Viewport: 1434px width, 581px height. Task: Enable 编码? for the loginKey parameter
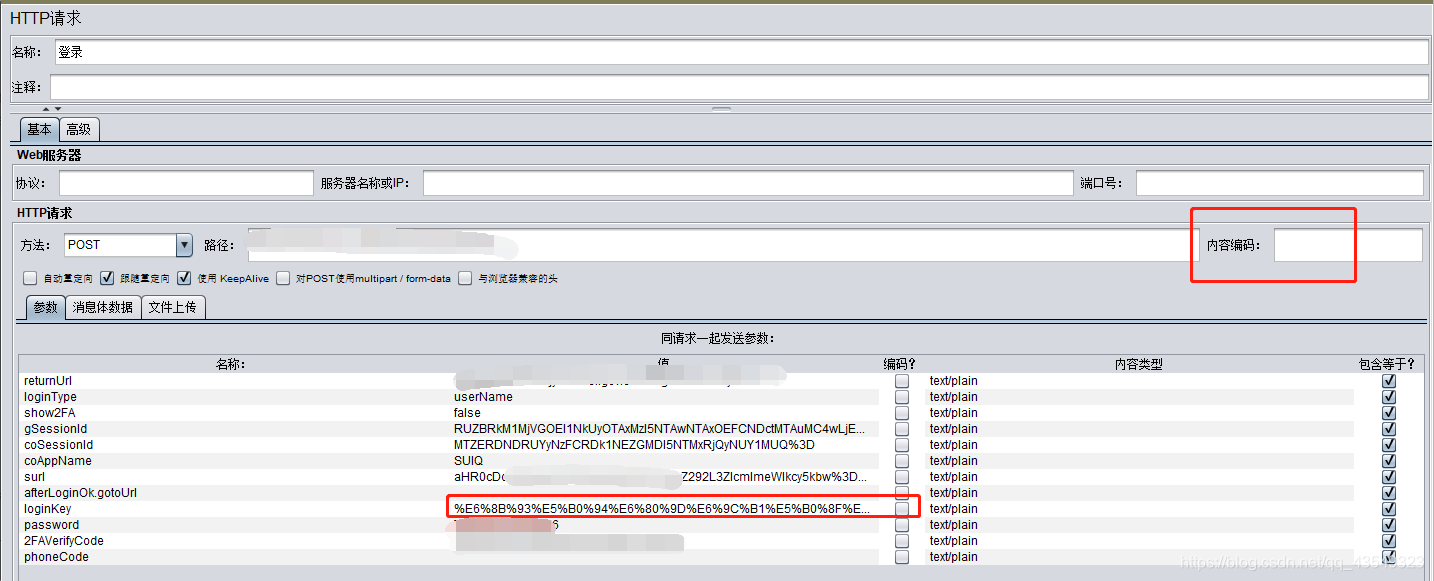[901, 508]
